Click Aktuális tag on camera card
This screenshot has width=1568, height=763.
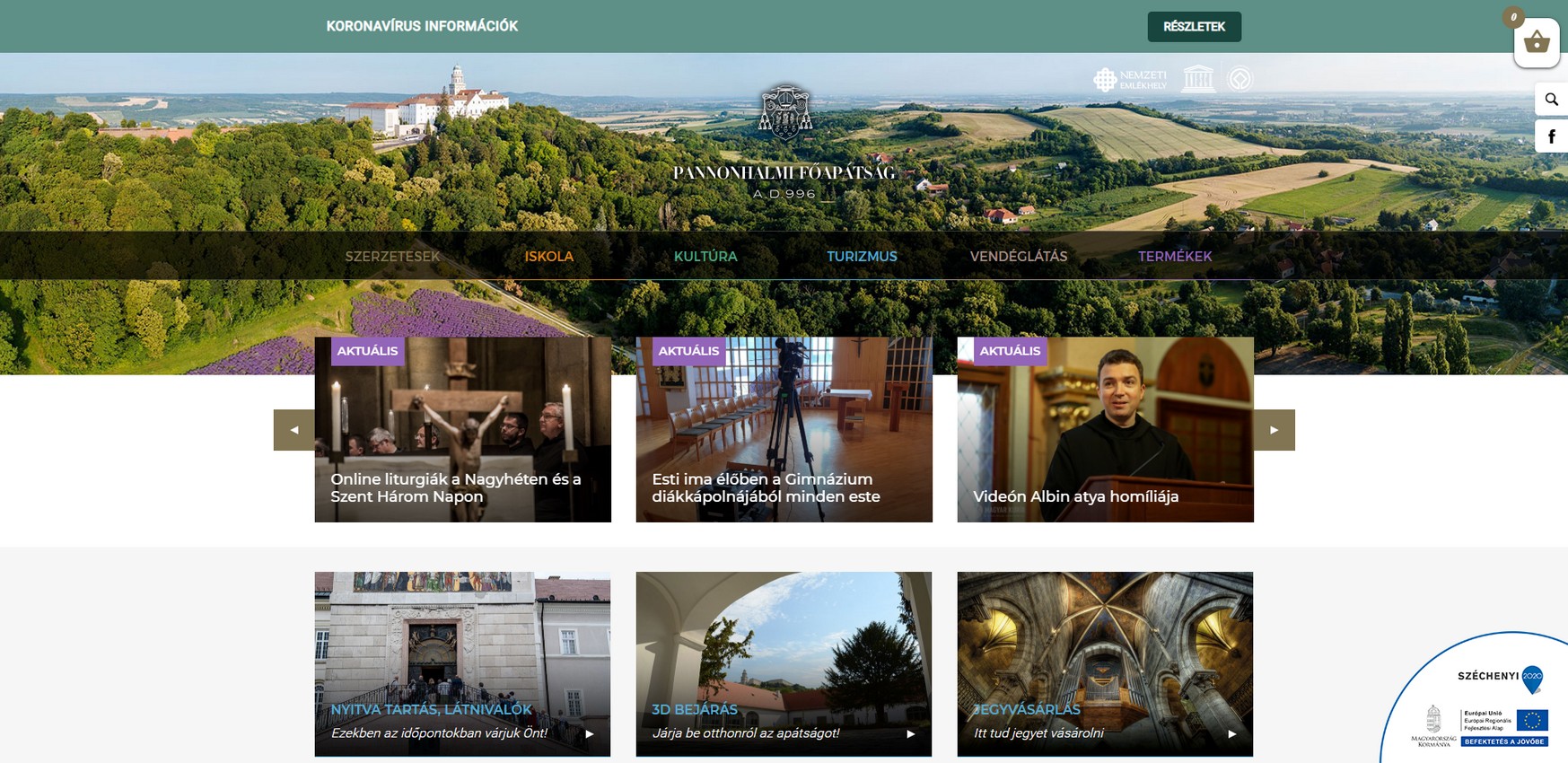pos(688,351)
